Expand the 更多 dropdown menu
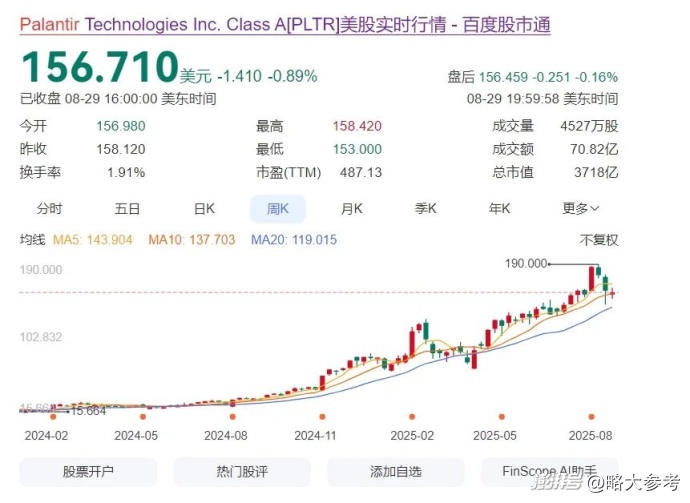Image resolution: width=690 pixels, height=503 pixels. (580, 208)
